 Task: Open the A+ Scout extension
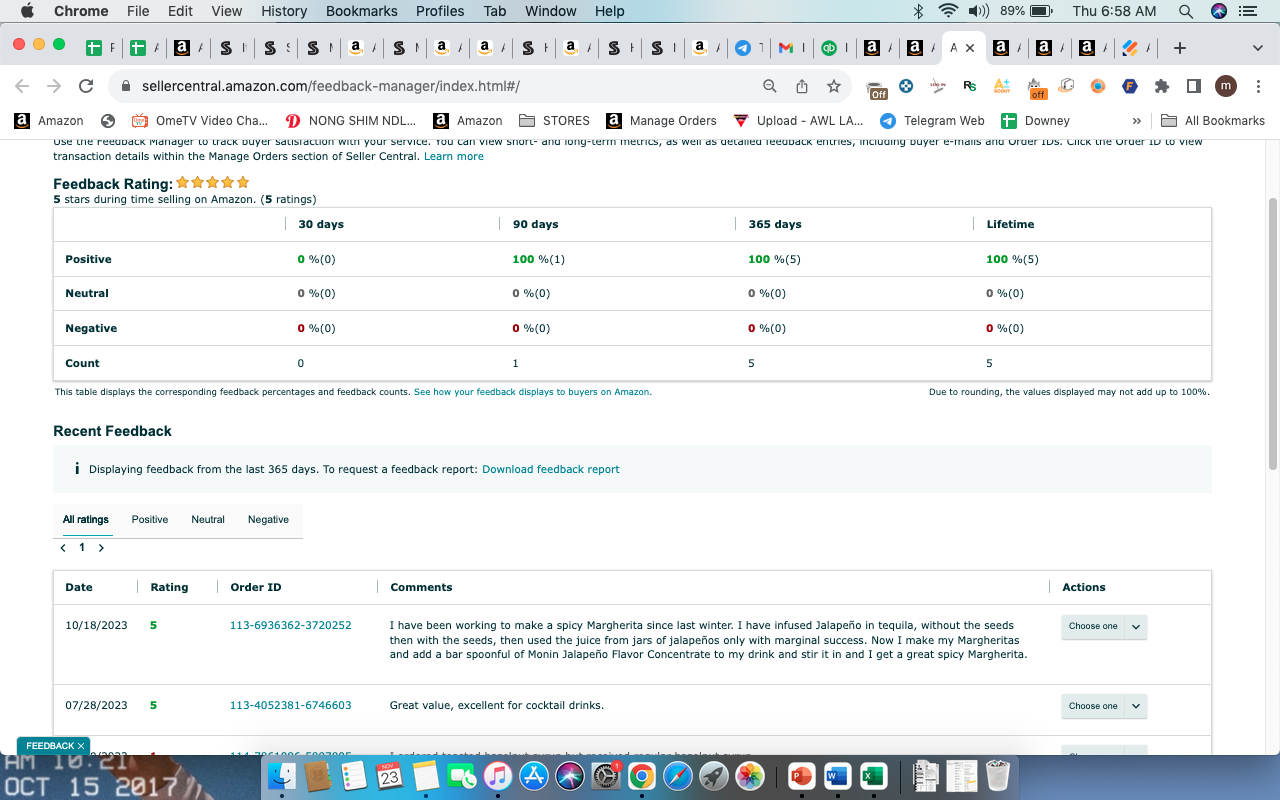(x=1002, y=86)
